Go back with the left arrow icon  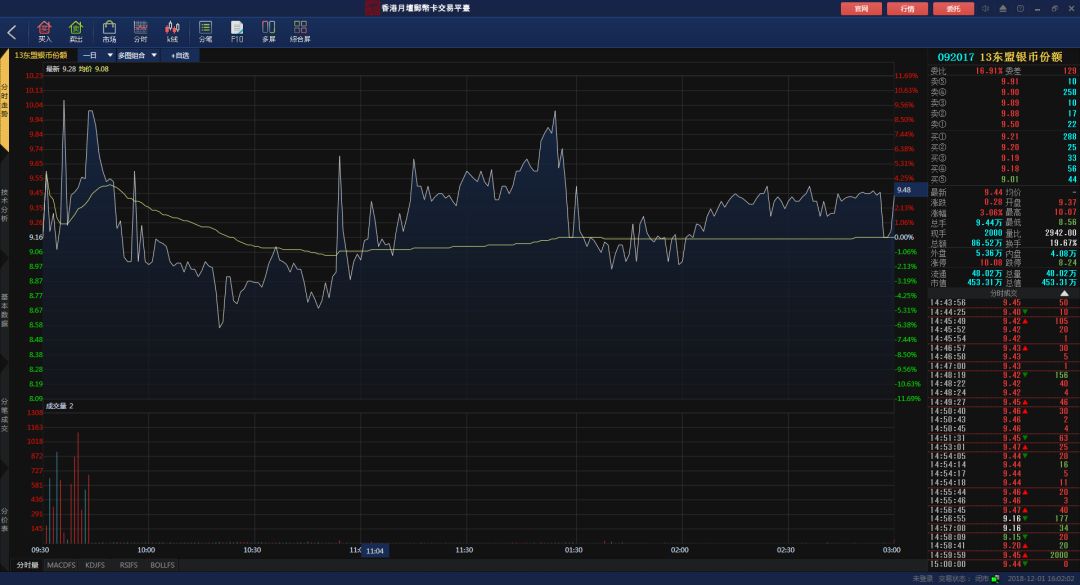(x=12, y=32)
